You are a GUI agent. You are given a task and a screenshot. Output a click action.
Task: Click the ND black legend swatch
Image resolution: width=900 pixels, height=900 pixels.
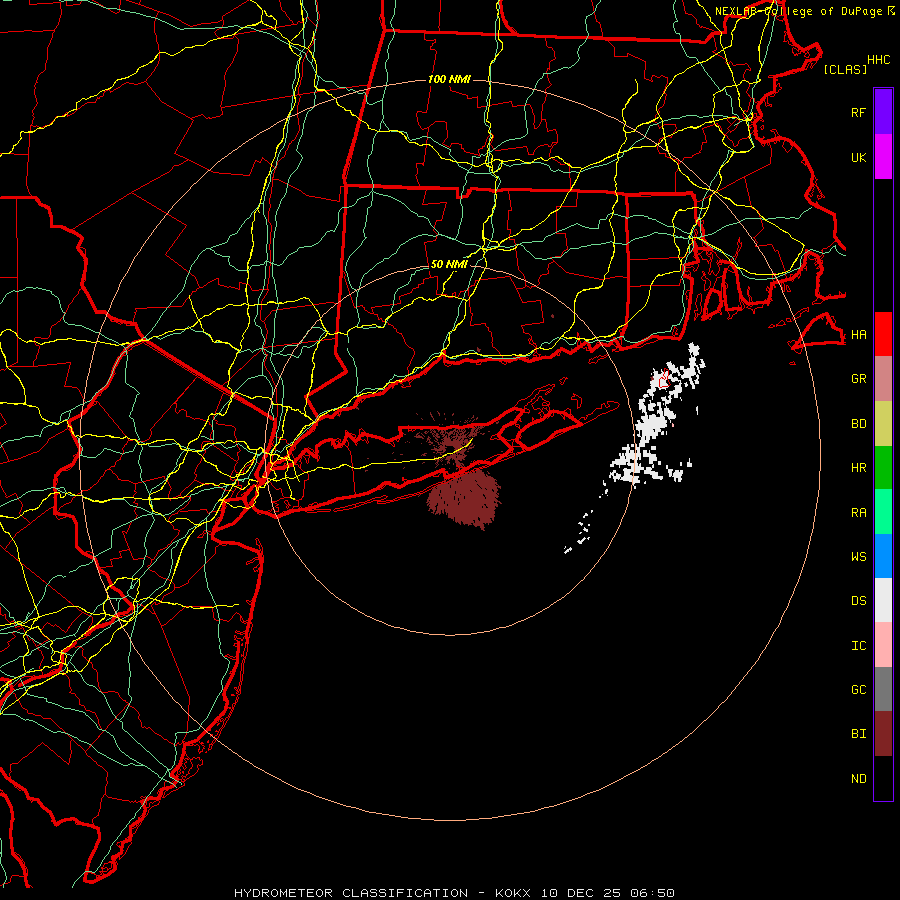point(883,778)
